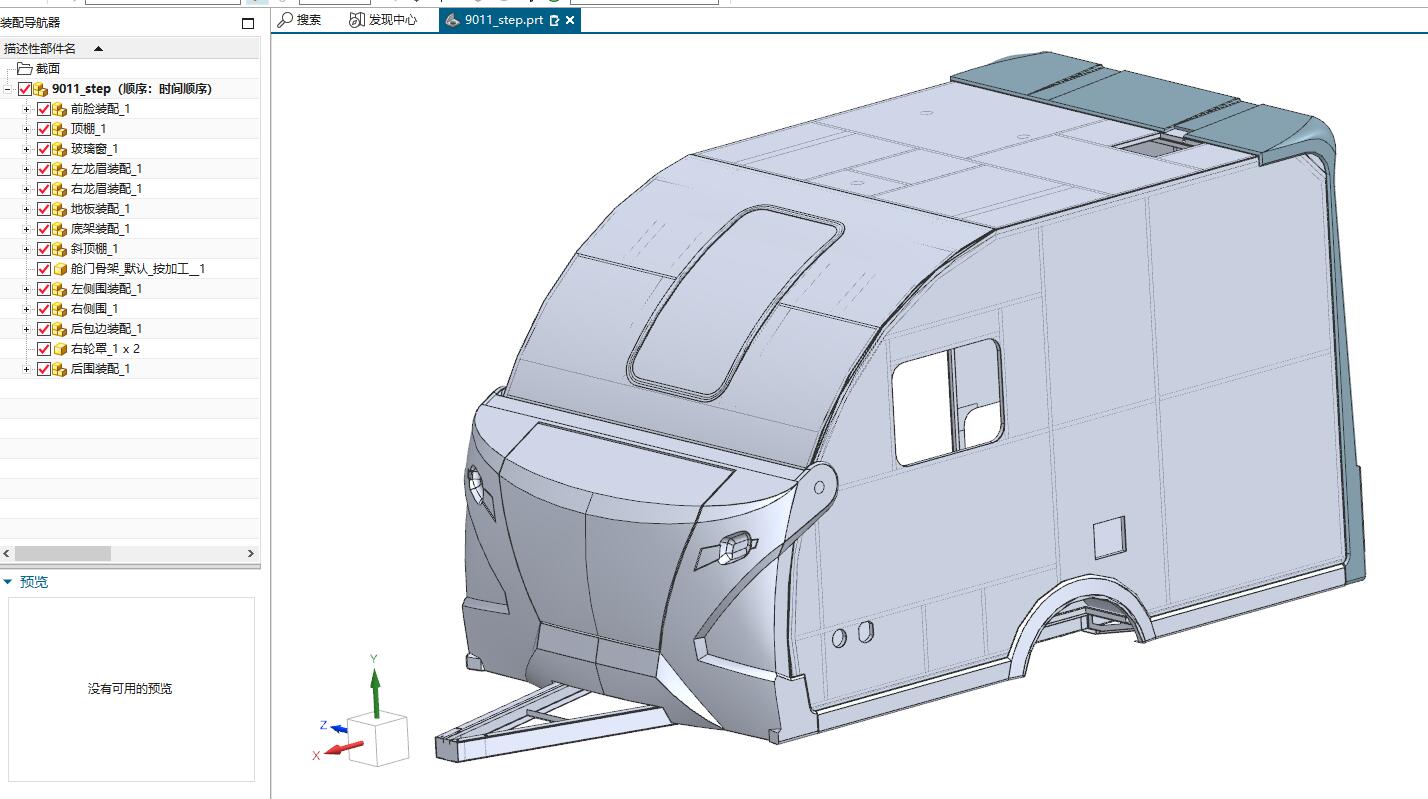
Task: Collapse the 9011_step root node
Action: point(8,89)
